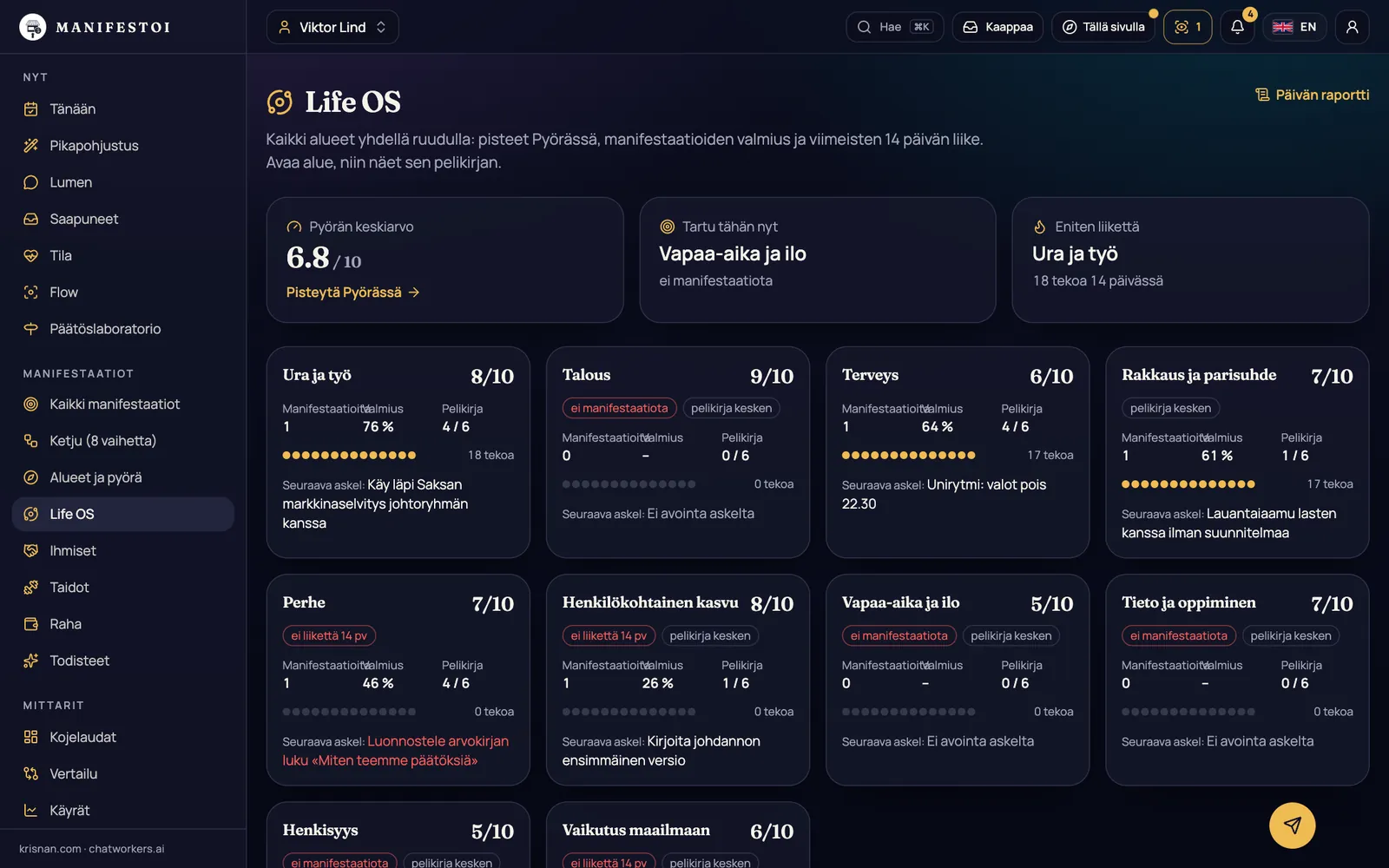
Task: Click the Ura ja työ activity dots bar
Action: pos(349,455)
